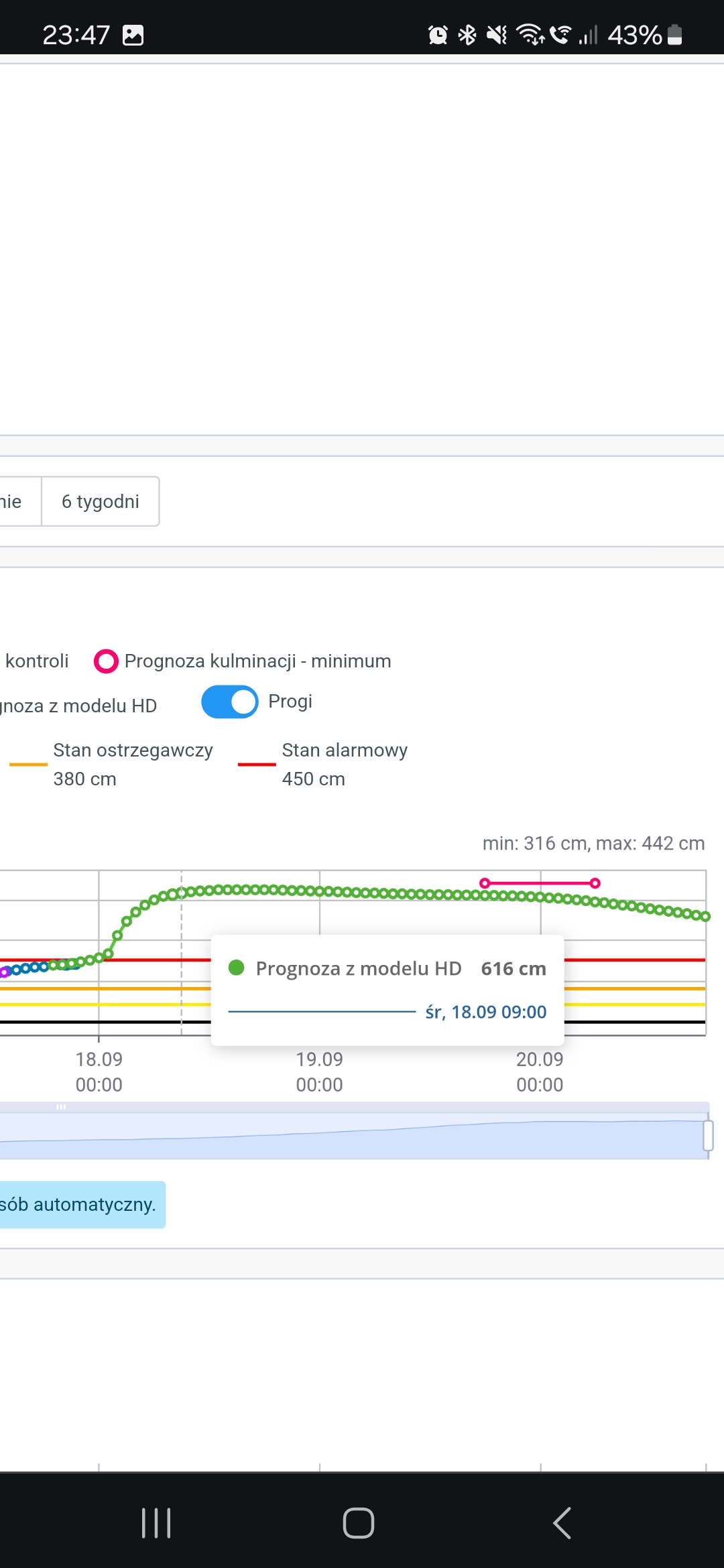This screenshot has width=724, height=1568.
Task: Toggle the Progi thresholds switch
Action: point(229,702)
